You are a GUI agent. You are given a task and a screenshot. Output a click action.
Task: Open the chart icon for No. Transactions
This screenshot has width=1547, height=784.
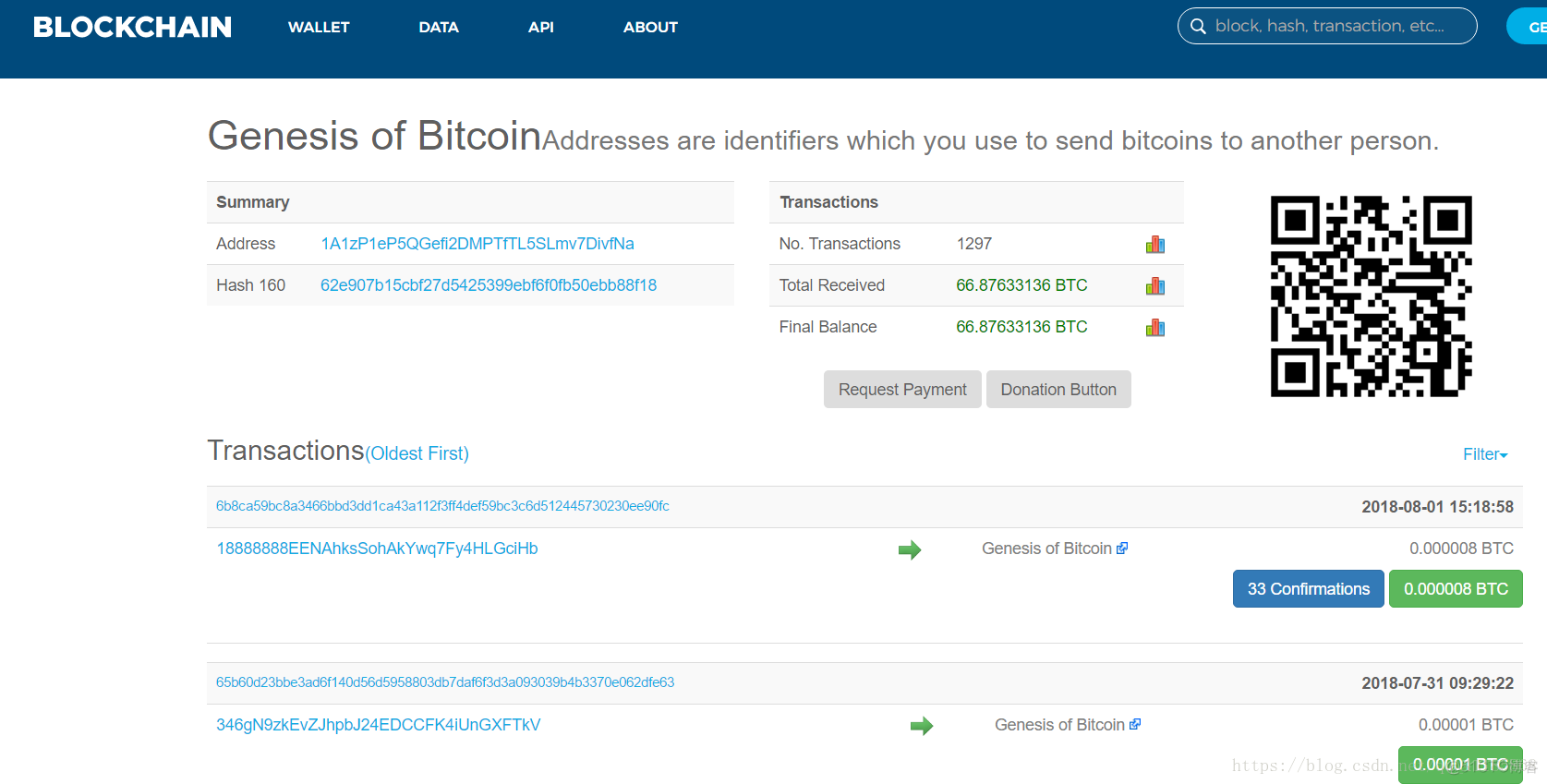point(1154,245)
